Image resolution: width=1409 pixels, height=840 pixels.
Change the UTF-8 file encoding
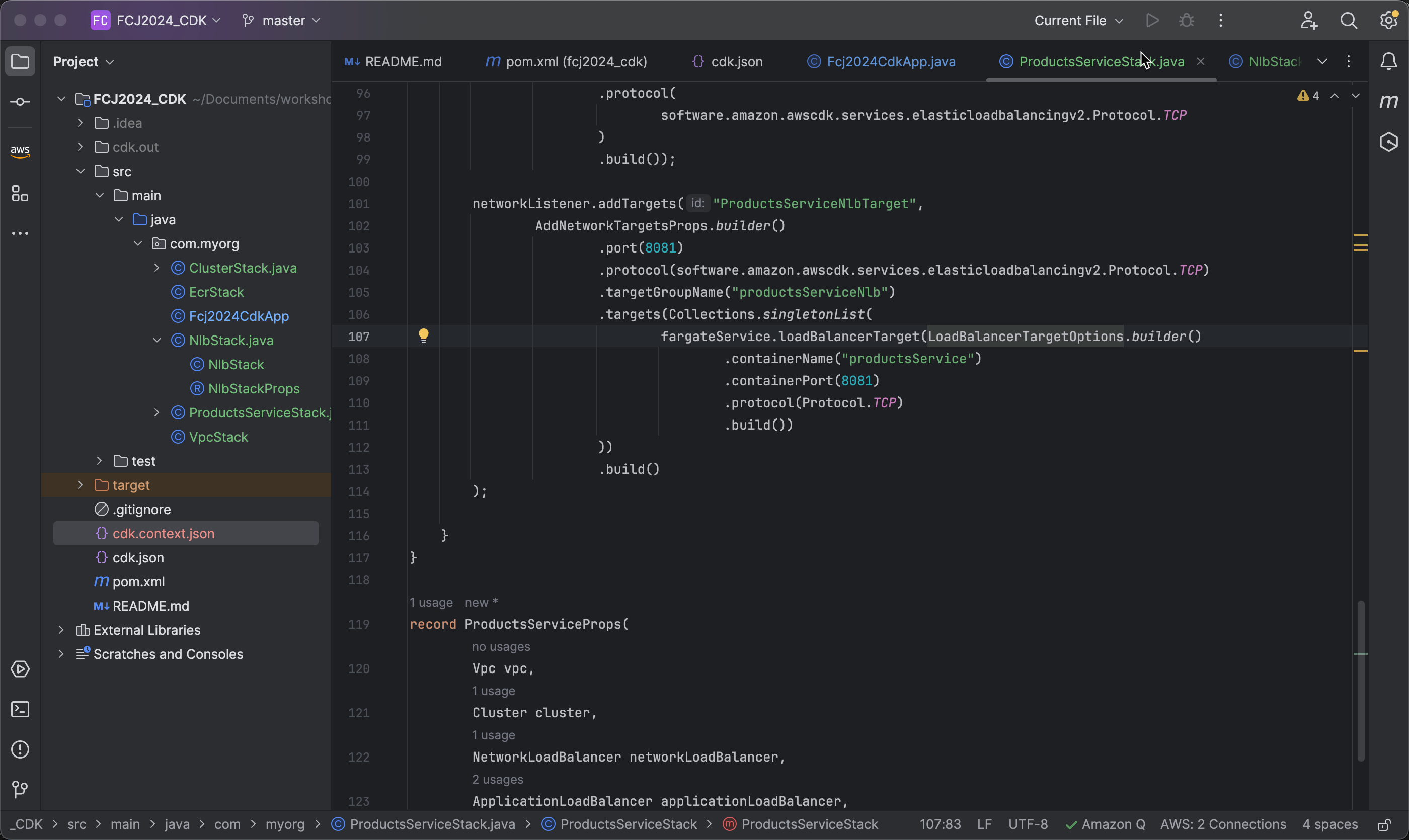click(1028, 825)
